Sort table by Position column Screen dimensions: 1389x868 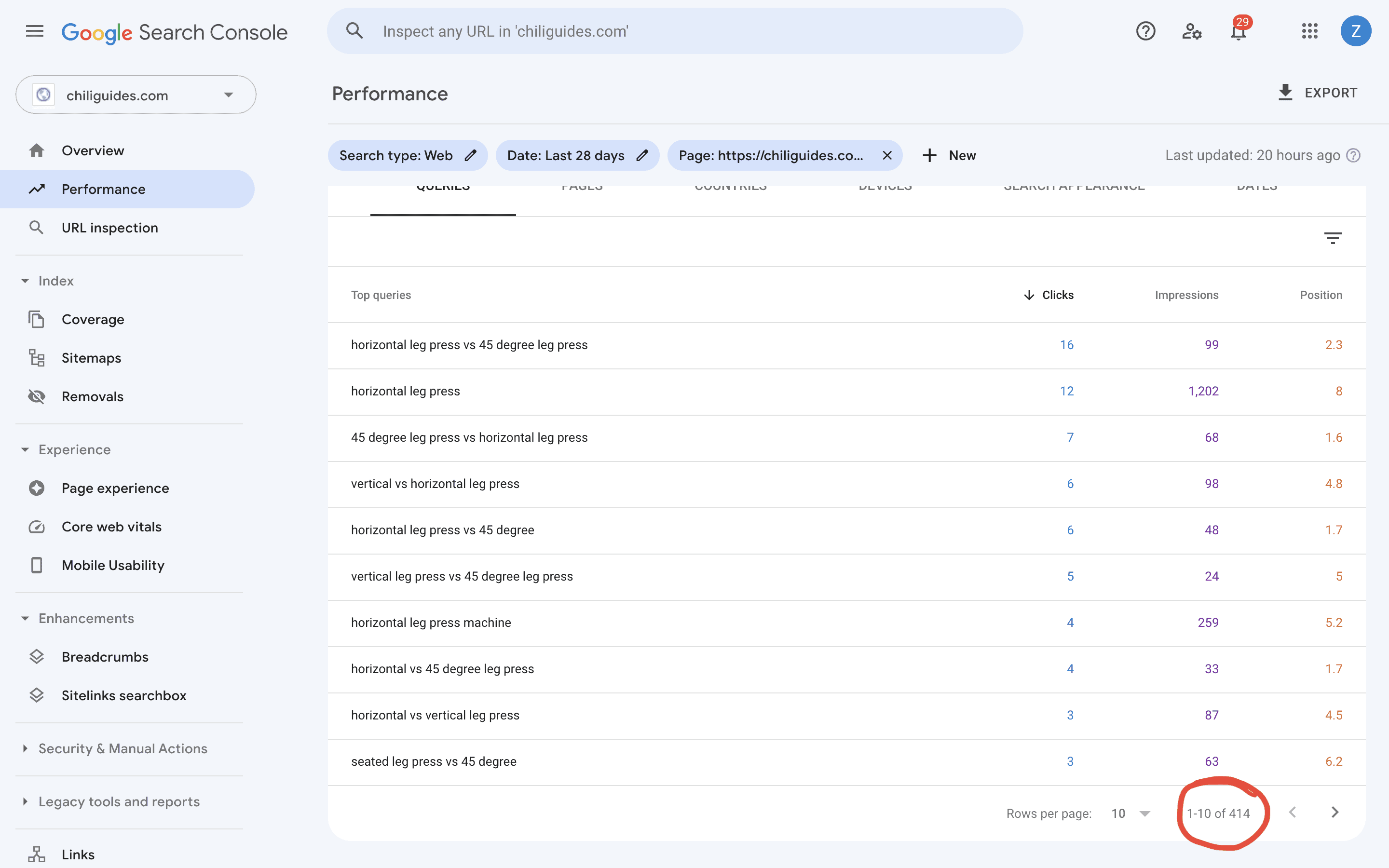coord(1321,295)
